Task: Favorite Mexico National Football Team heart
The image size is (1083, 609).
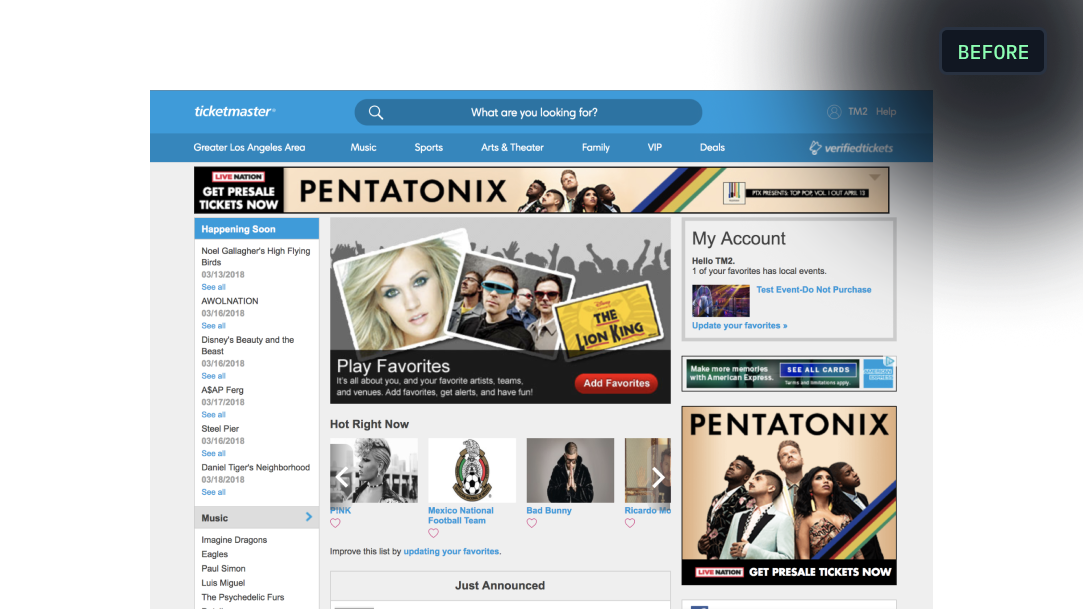Action: 433,533
